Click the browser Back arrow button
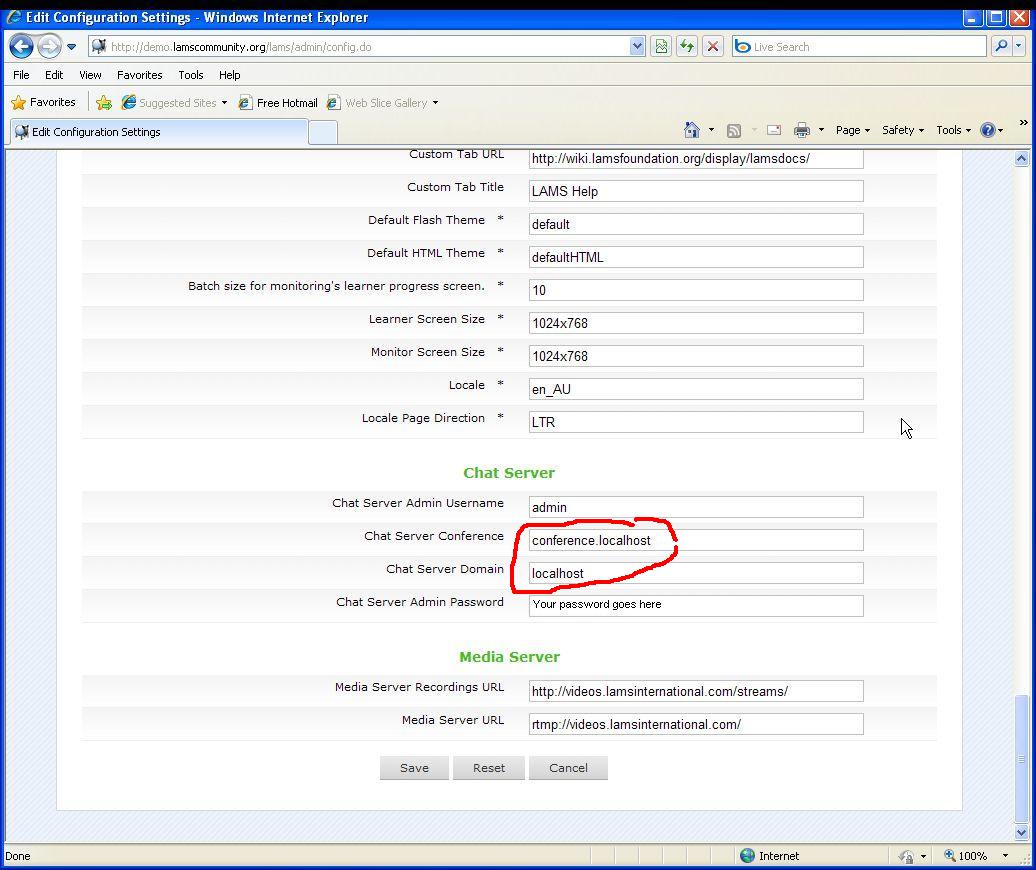The width and height of the screenshot is (1036, 870). pos(22,47)
